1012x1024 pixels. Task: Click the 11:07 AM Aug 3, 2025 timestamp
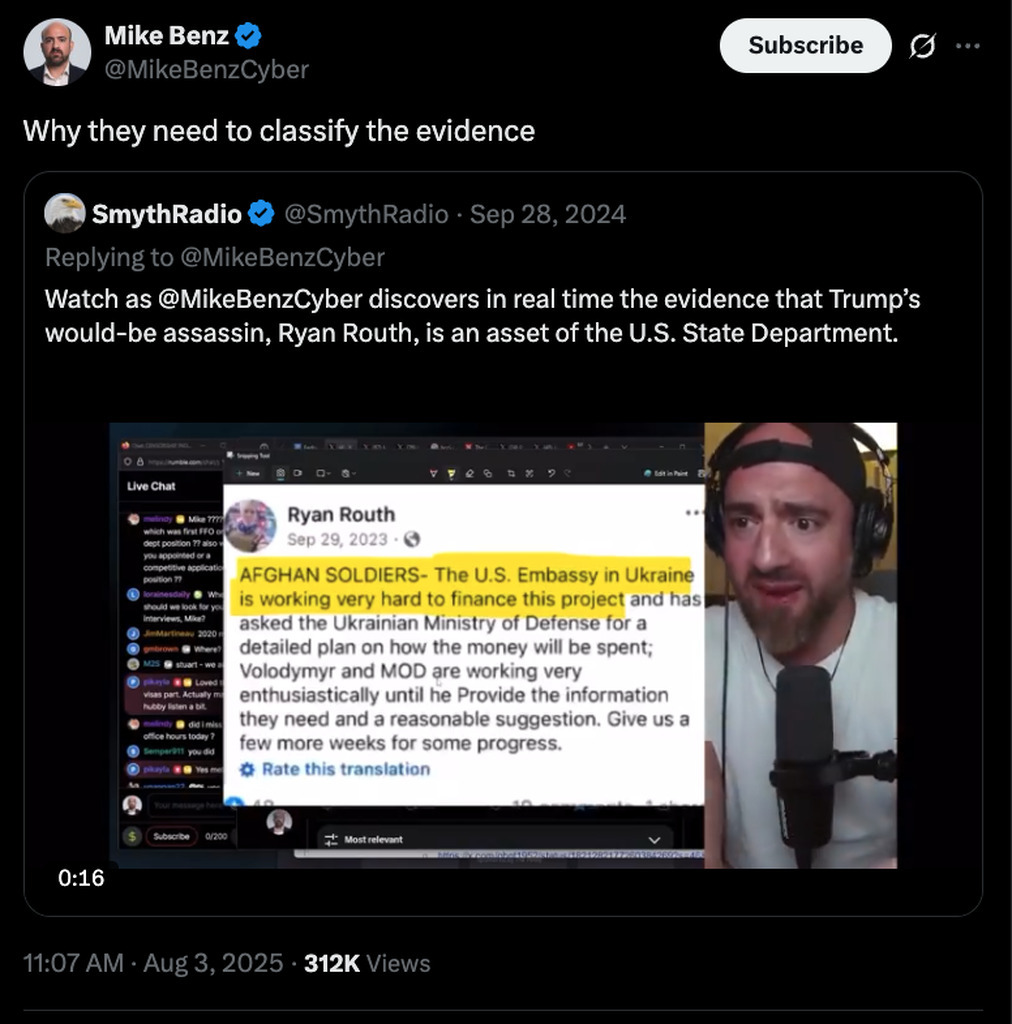(153, 963)
